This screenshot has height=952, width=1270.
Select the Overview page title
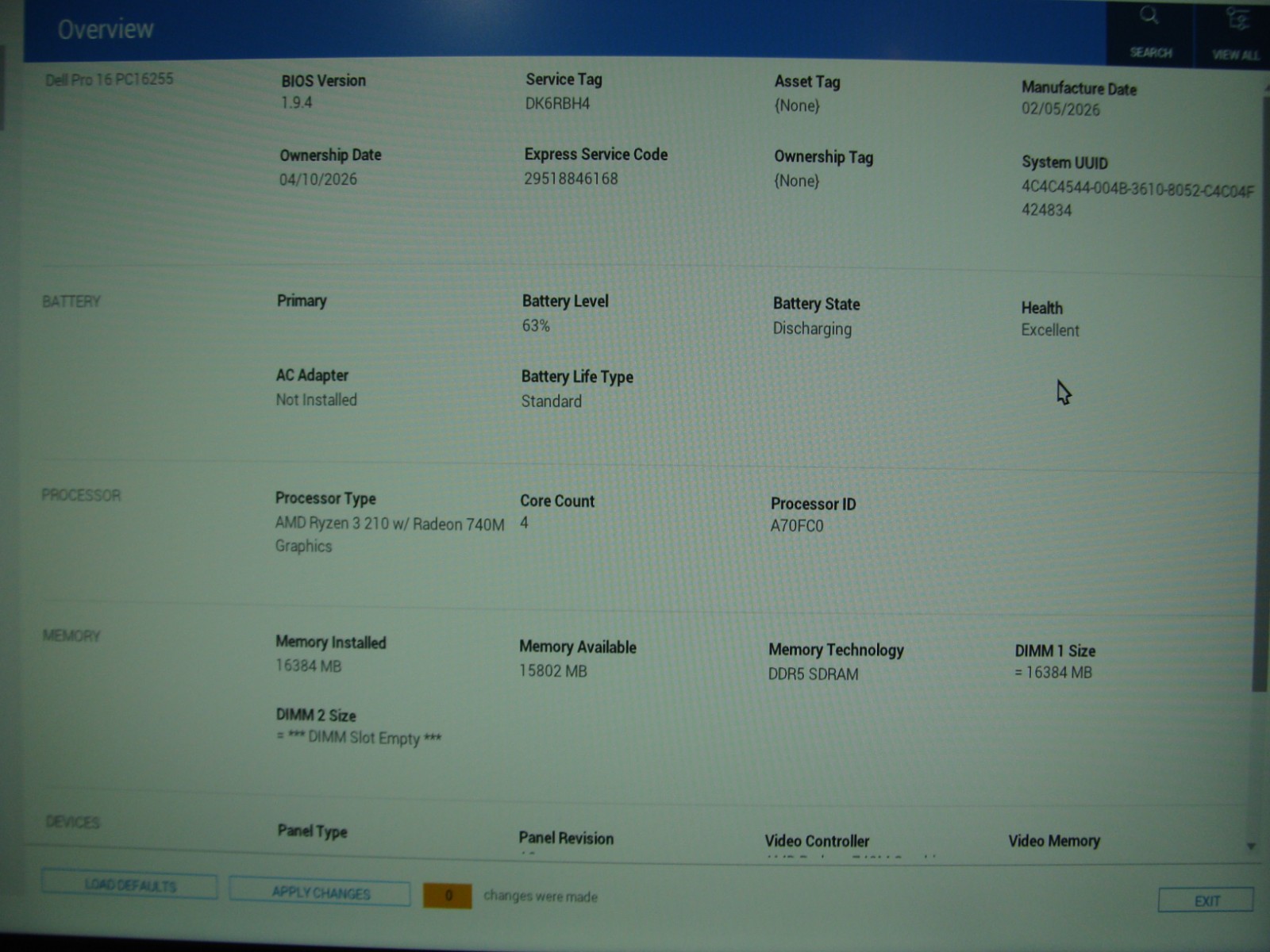(106, 29)
